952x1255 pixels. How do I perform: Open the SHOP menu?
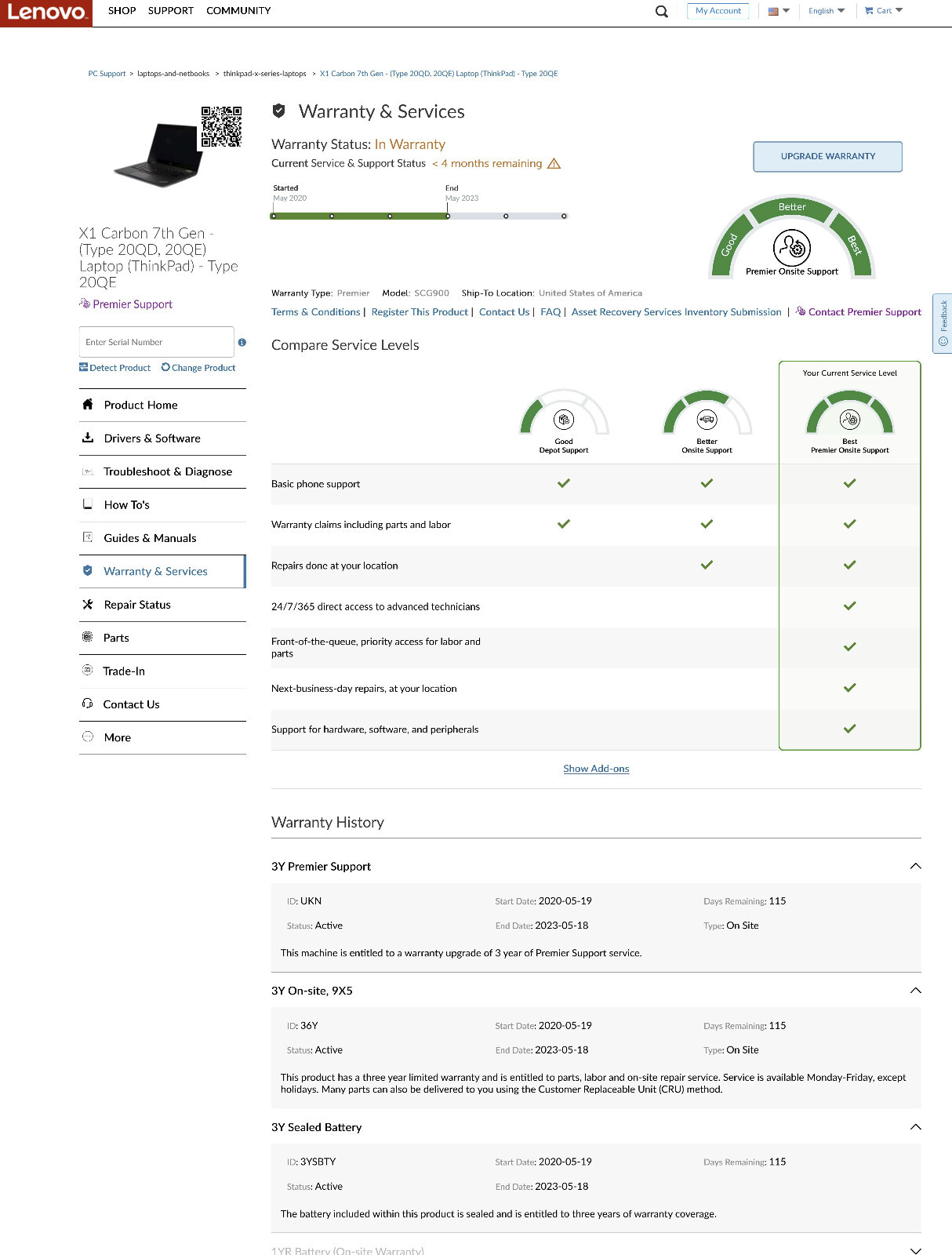point(122,11)
